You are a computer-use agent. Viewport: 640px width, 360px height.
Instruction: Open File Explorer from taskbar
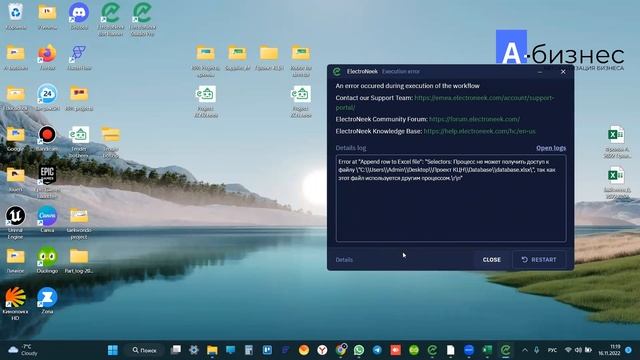point(212,350)
